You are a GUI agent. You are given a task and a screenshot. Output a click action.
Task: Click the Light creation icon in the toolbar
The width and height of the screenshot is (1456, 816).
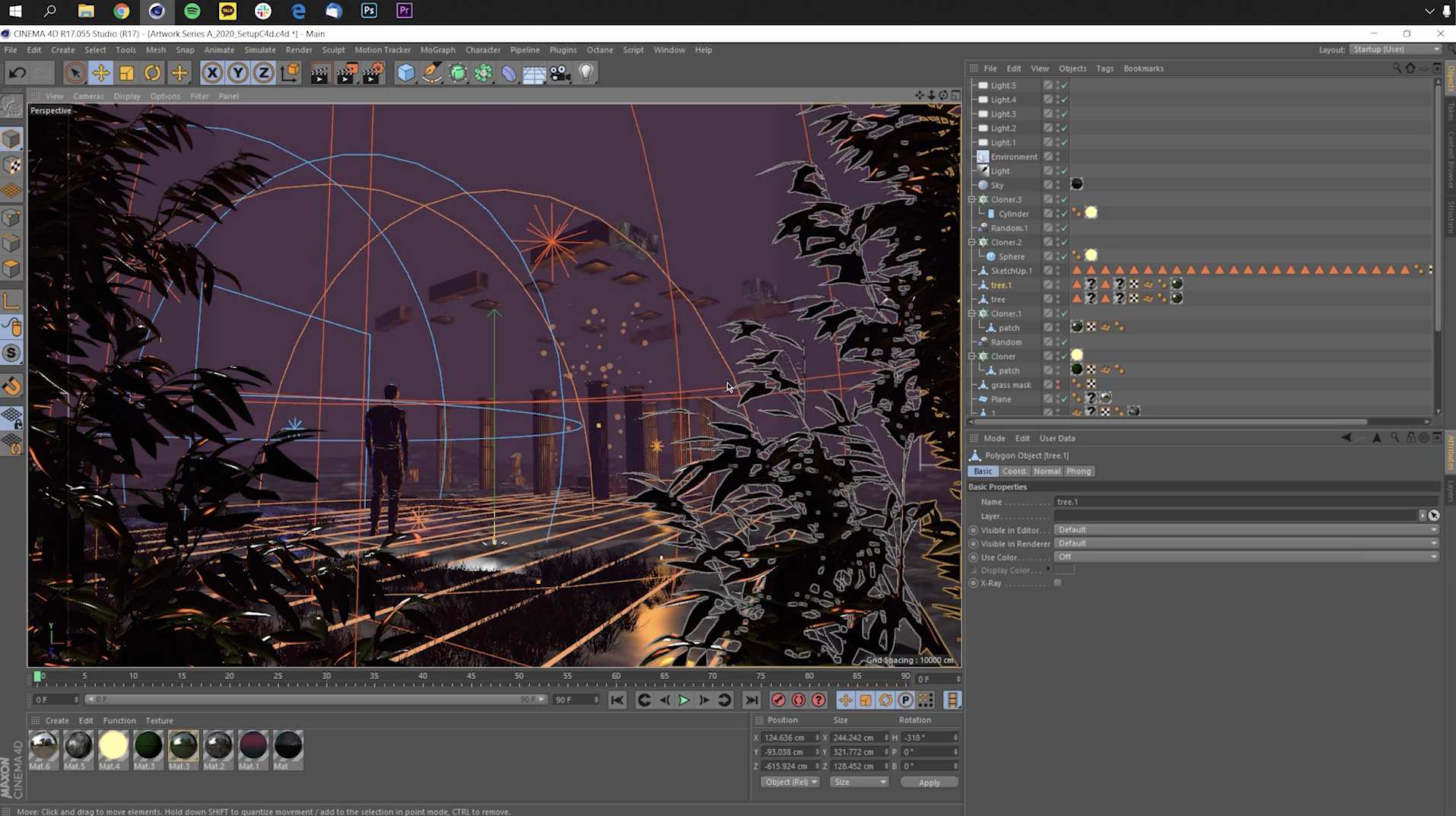tap(586, 72)
